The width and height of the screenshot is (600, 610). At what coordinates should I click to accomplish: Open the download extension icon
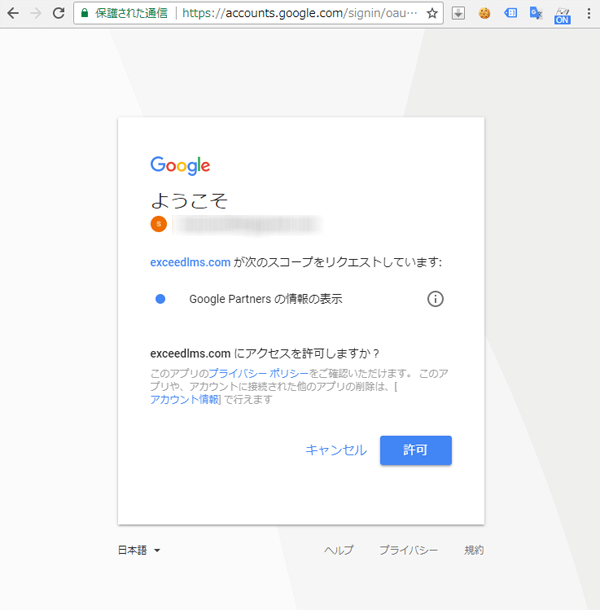[x=458, y=13]
